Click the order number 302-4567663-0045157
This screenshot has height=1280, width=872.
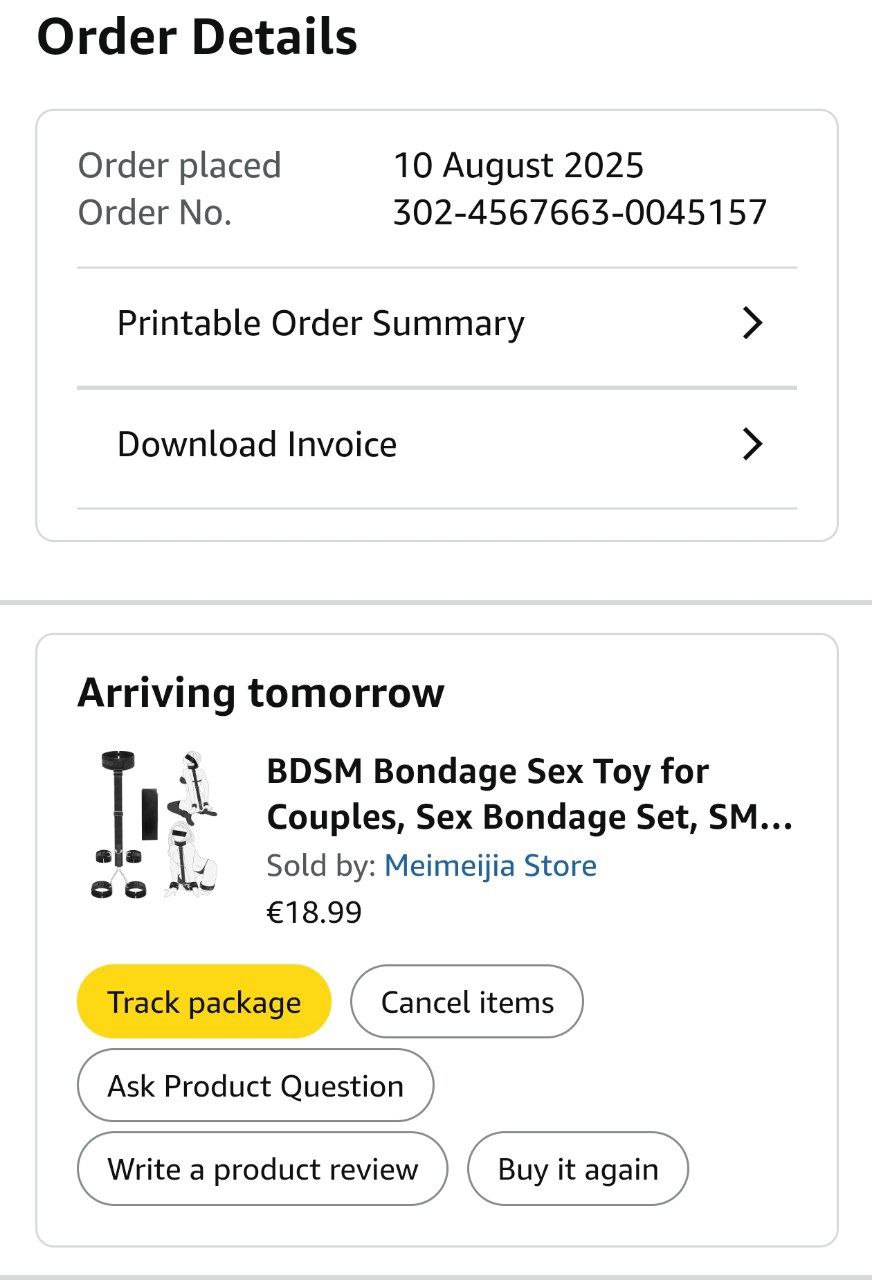pos(579,212)
